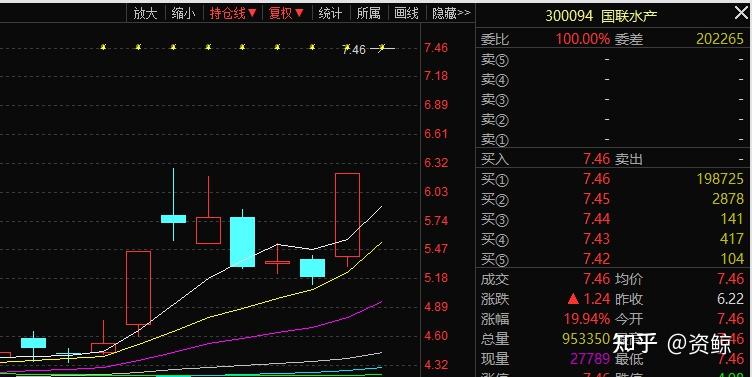The image size is (752, 377).
Task: Click the 4.60 price axis label
Action: pos(436,336)
